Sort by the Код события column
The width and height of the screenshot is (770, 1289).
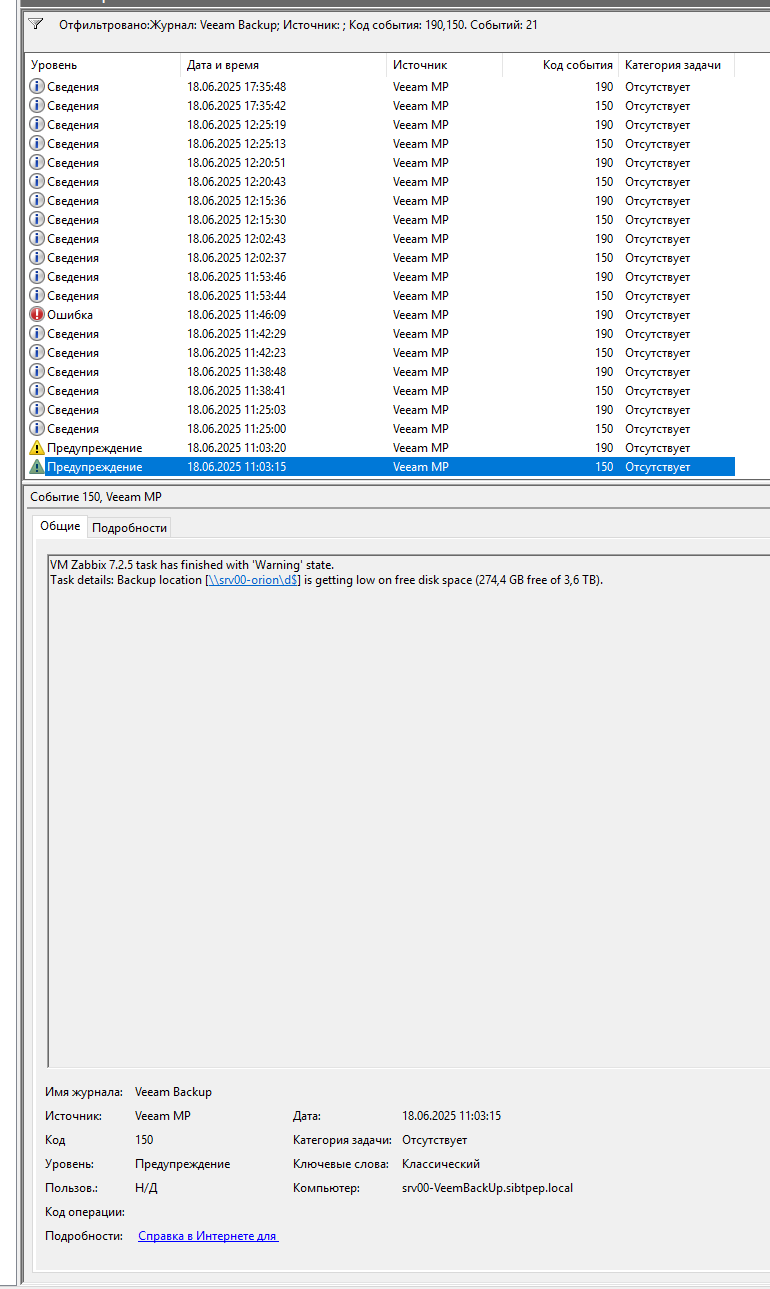560,65
